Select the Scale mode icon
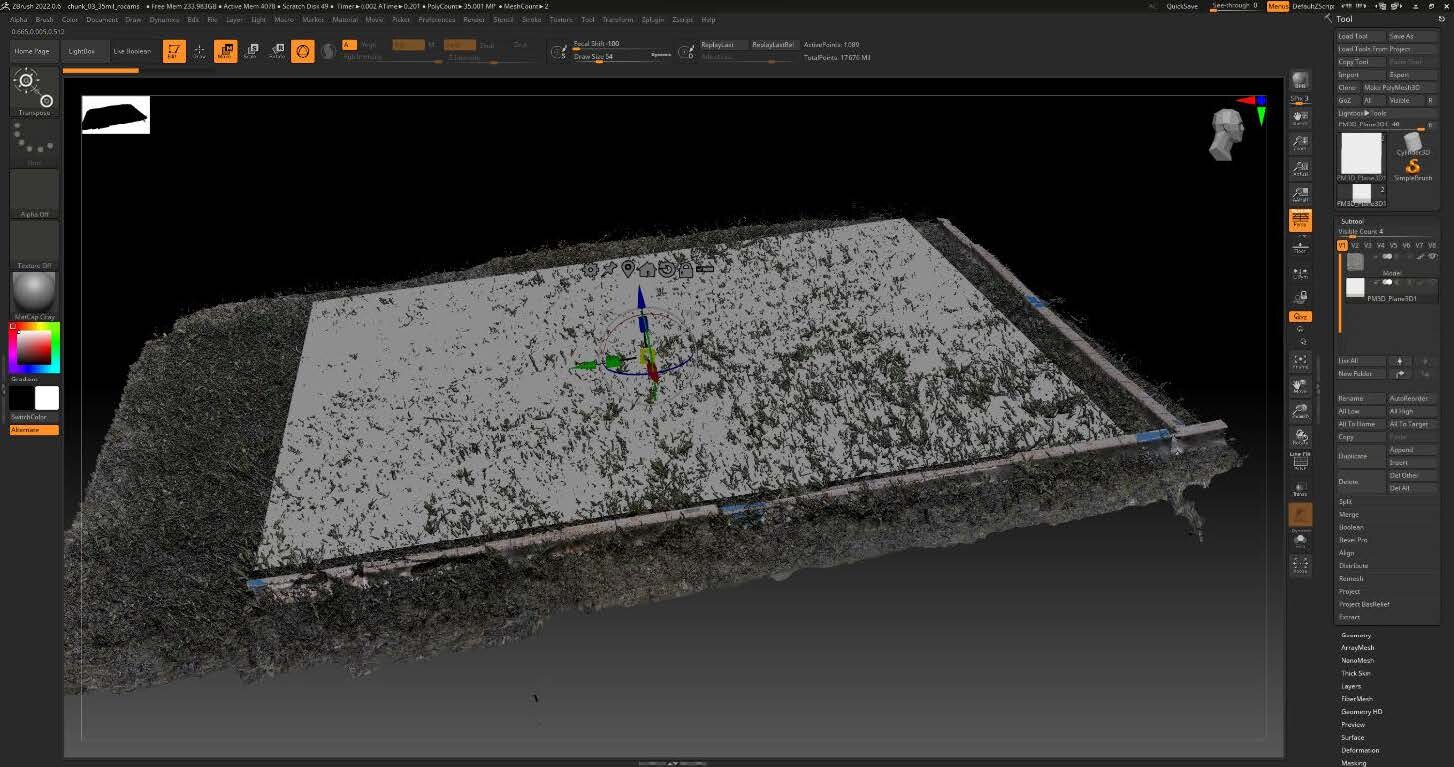Viewport: 1454px width, 767px height. pyautogui.click(x=252, y=50)
